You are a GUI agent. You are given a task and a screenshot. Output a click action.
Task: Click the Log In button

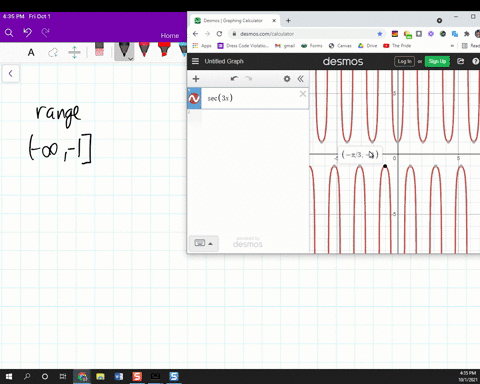(404, 61)
